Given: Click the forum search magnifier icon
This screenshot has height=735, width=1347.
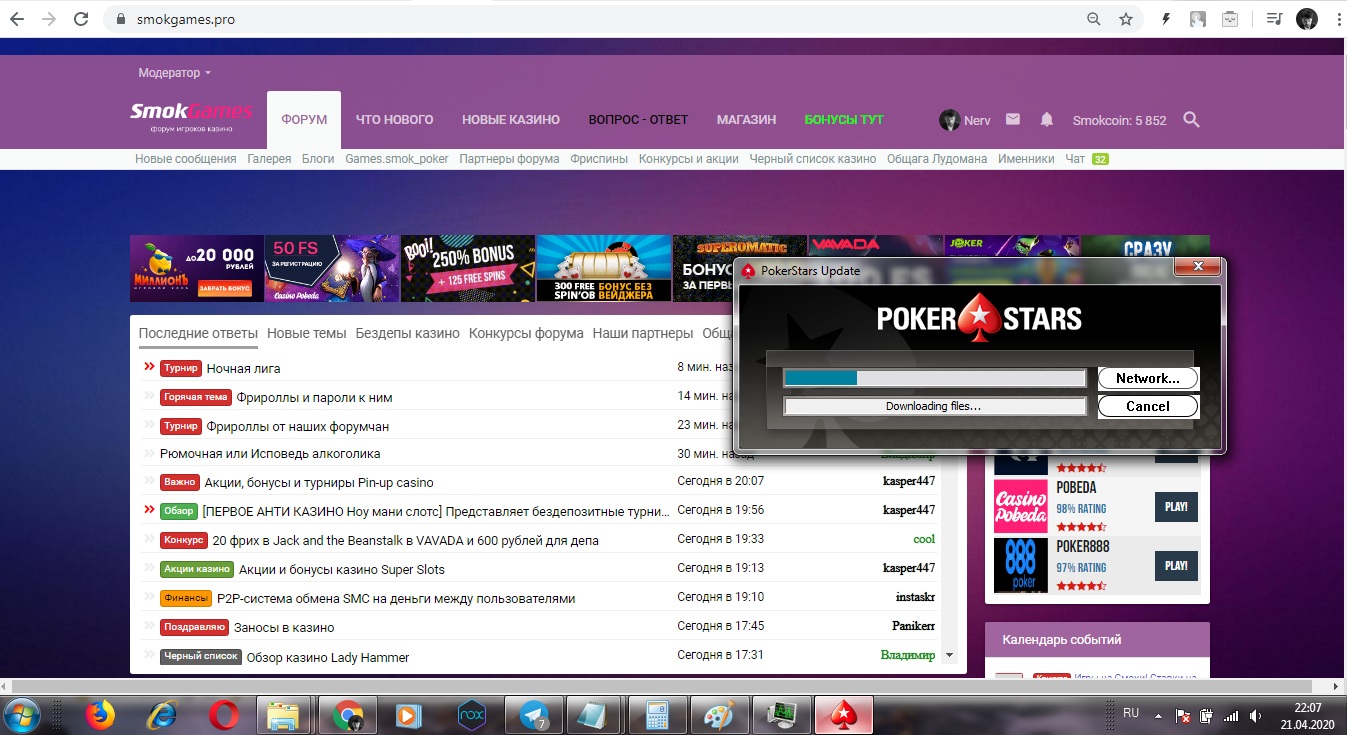Looking at the screenshot, I should (x=1191, y=119).
